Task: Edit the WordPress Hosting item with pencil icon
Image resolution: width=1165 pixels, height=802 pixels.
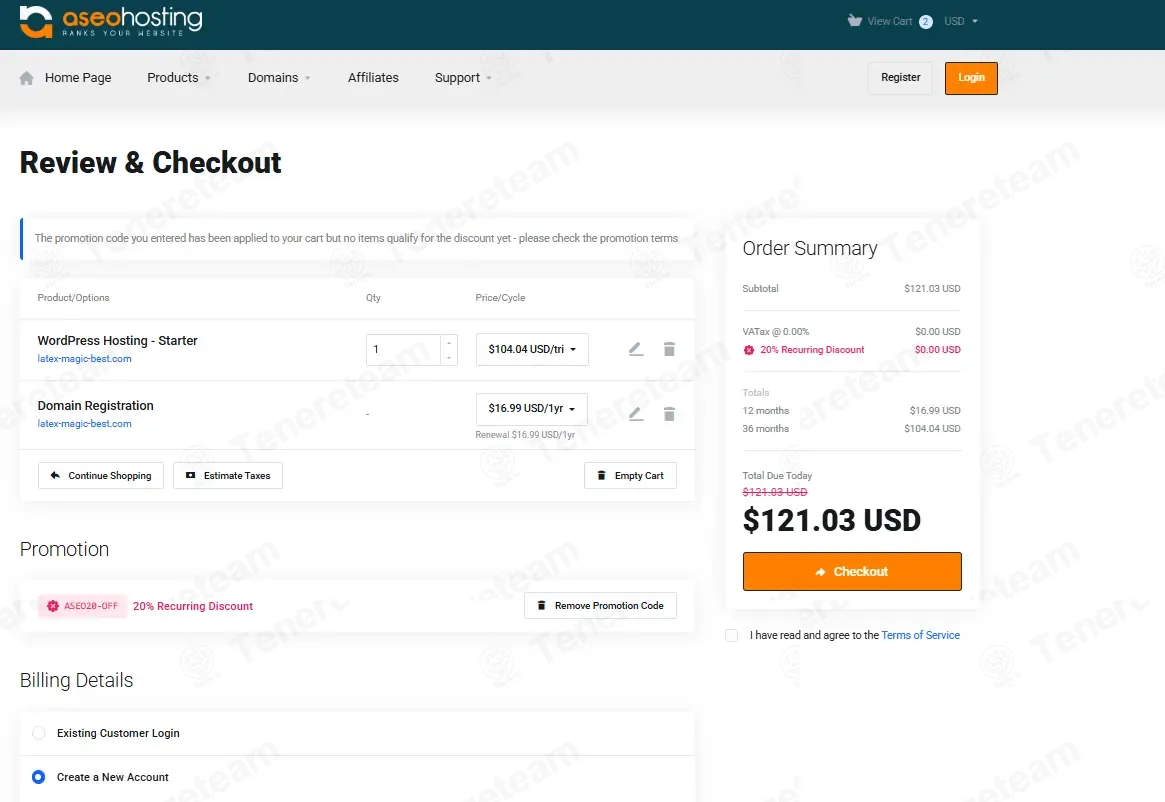Action: 636,349
